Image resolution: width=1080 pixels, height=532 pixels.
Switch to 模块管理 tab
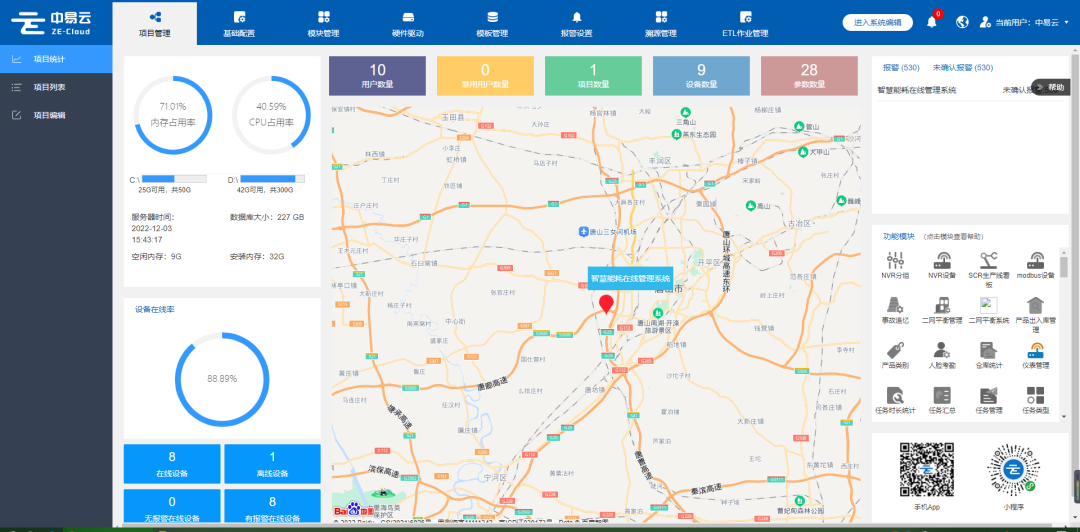click(x=324, y=23)
